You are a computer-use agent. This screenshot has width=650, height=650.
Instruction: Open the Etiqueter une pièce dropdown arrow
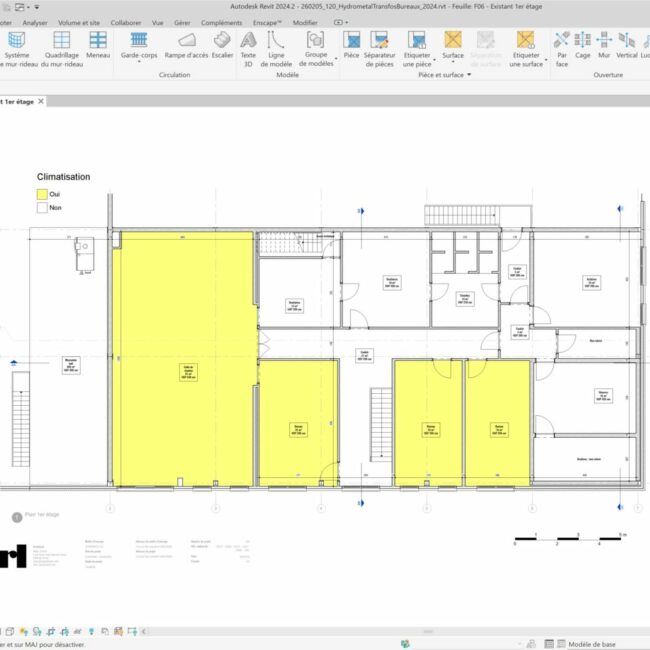pyautogui.click(x=434, y=60)
